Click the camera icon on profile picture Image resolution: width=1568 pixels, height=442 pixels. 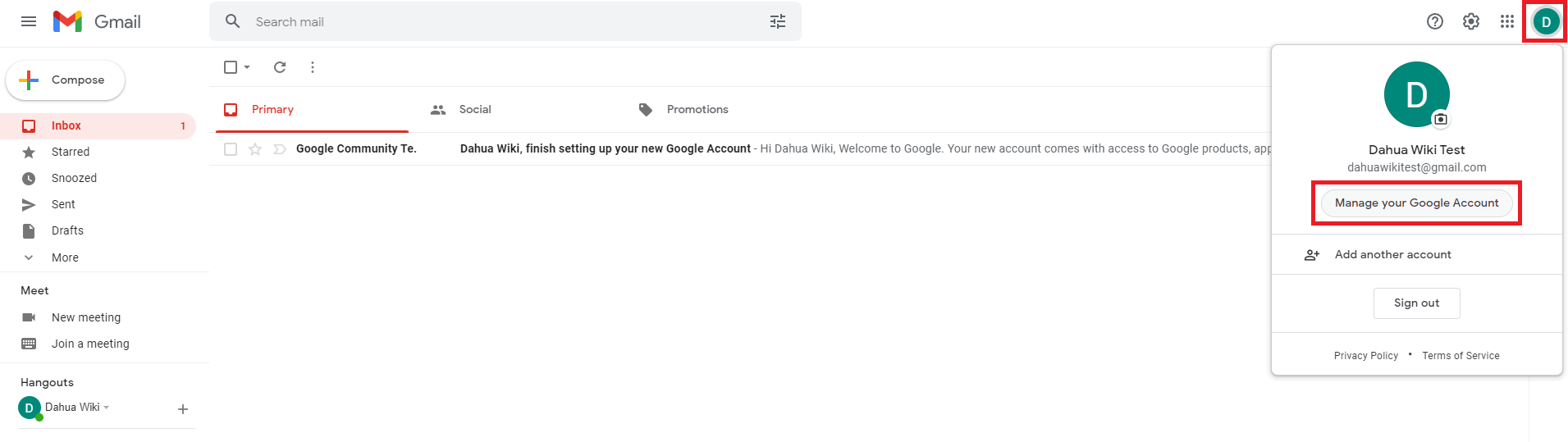(x=1441, y=119)
